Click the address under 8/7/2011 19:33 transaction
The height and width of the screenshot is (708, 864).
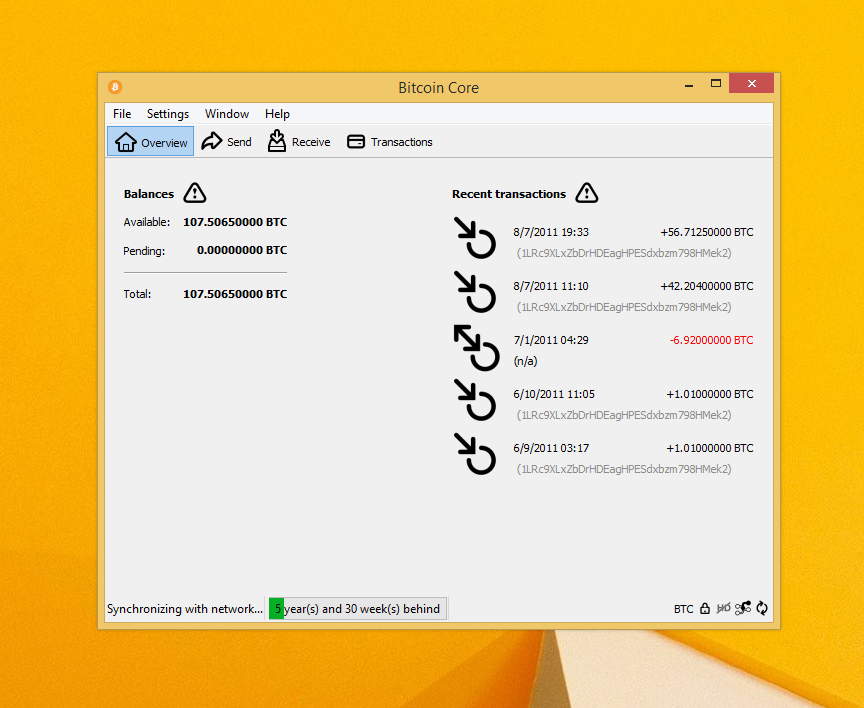(624, 253)
